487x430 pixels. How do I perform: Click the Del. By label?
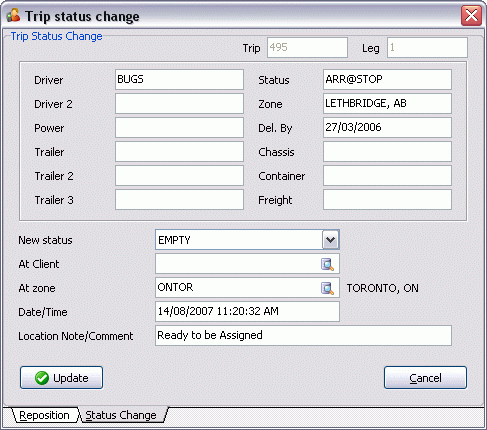pos(275,128)
